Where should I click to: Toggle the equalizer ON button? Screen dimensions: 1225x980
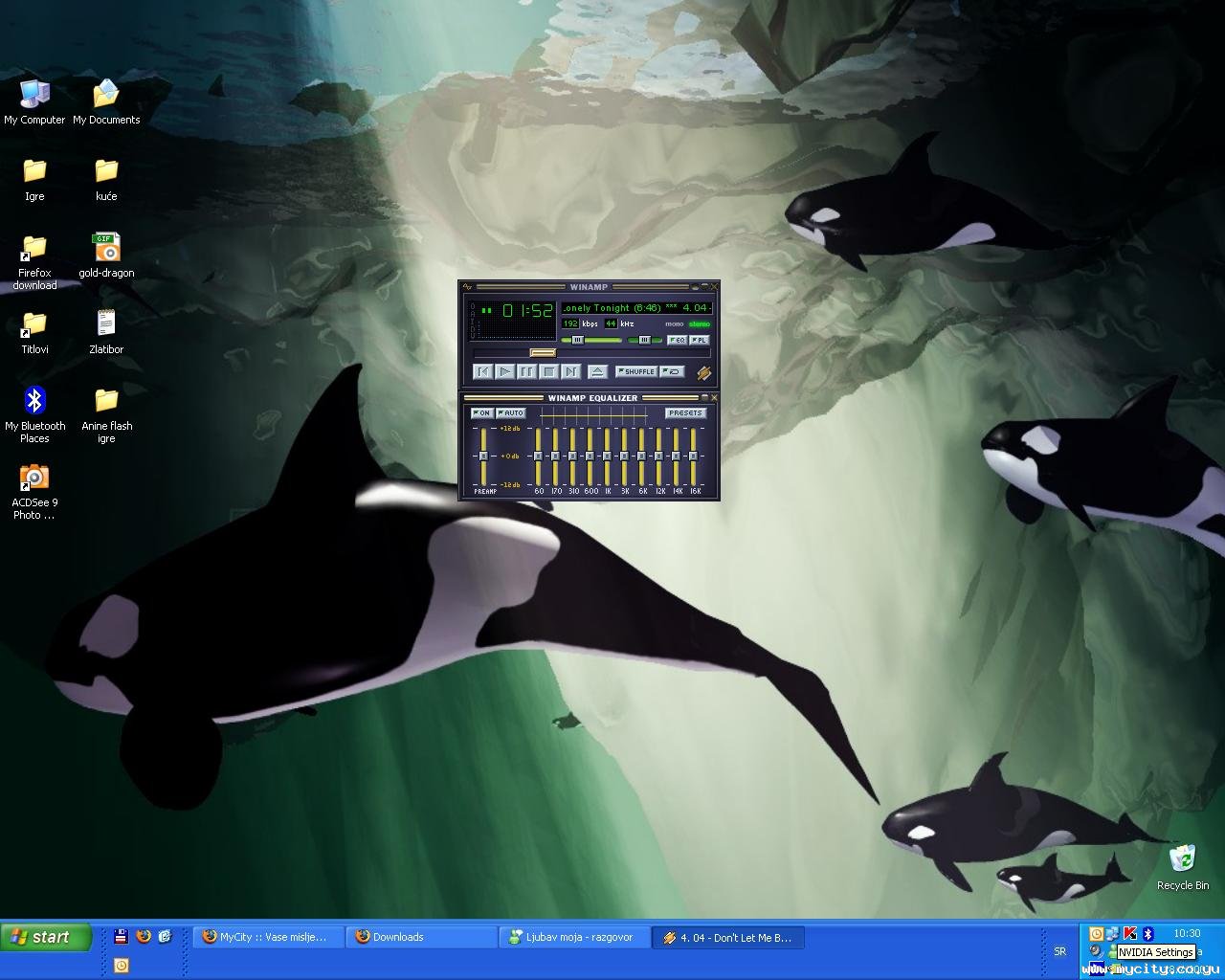tap(482, 413)
